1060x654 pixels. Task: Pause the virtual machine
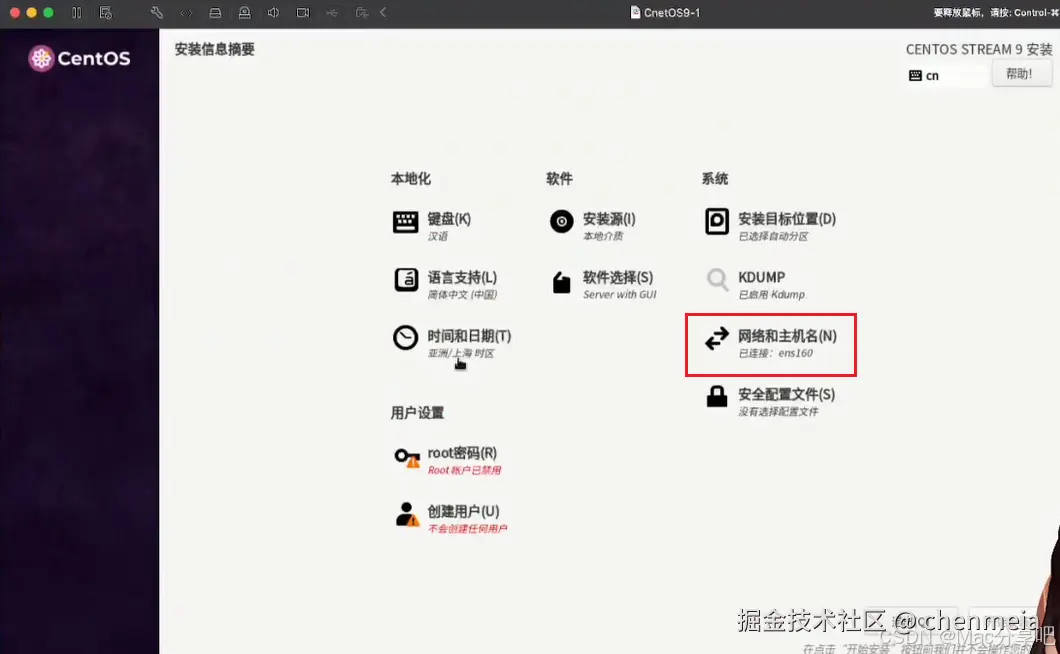pyautogui.click(x=75, y=13)
